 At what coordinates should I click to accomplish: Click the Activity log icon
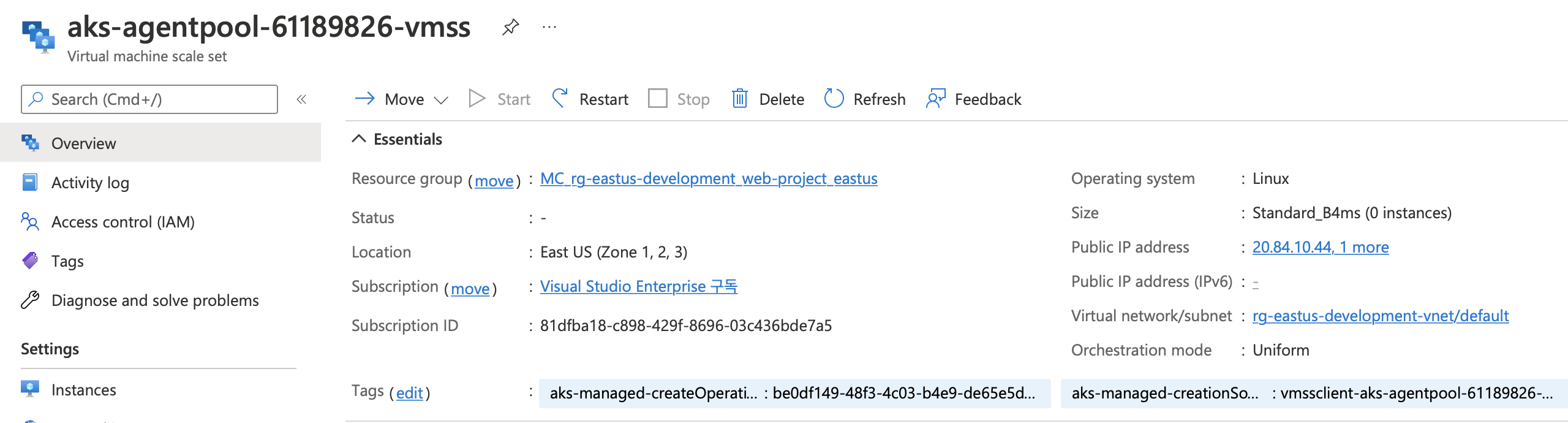point(30,182)
